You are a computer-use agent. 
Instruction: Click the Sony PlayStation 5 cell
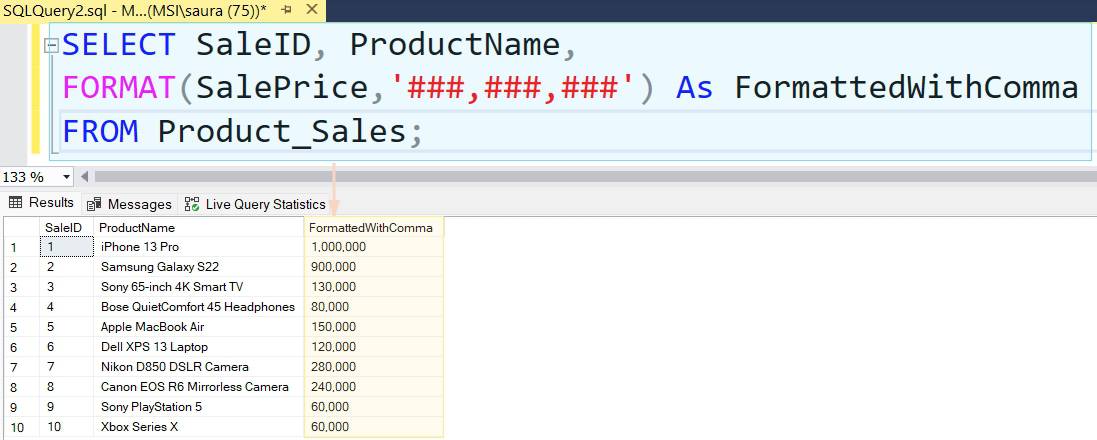[x=199, y=406]
